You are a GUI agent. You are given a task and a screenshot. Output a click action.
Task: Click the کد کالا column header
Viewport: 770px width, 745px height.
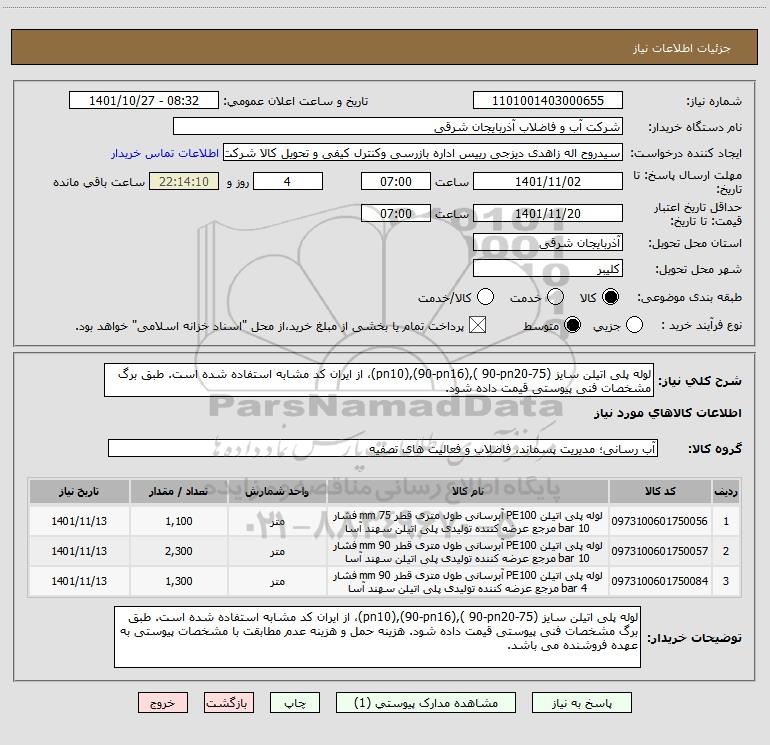coord(660,491)
